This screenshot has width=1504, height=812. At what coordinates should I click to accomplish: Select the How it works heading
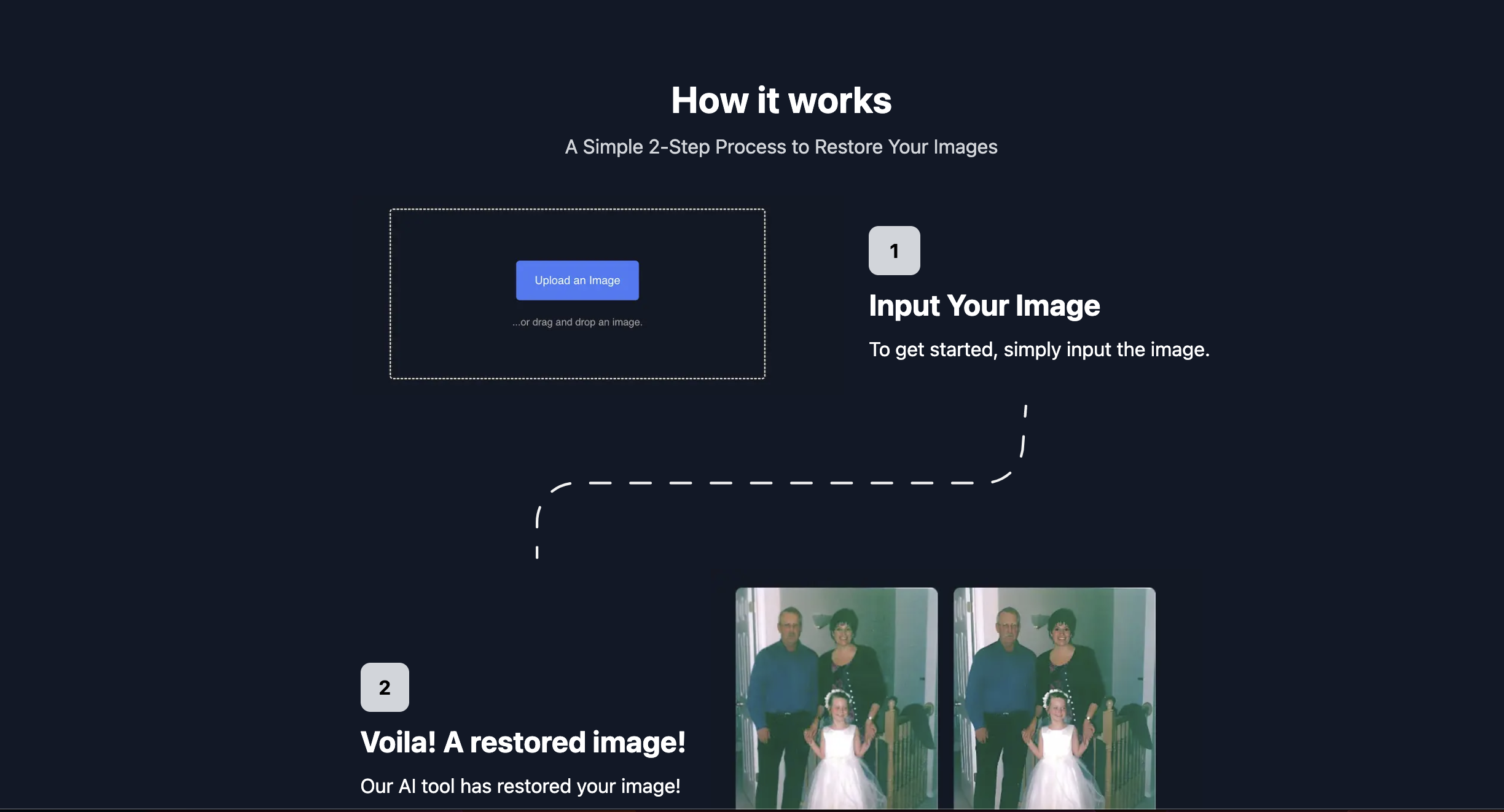click(x=781, y=100)
